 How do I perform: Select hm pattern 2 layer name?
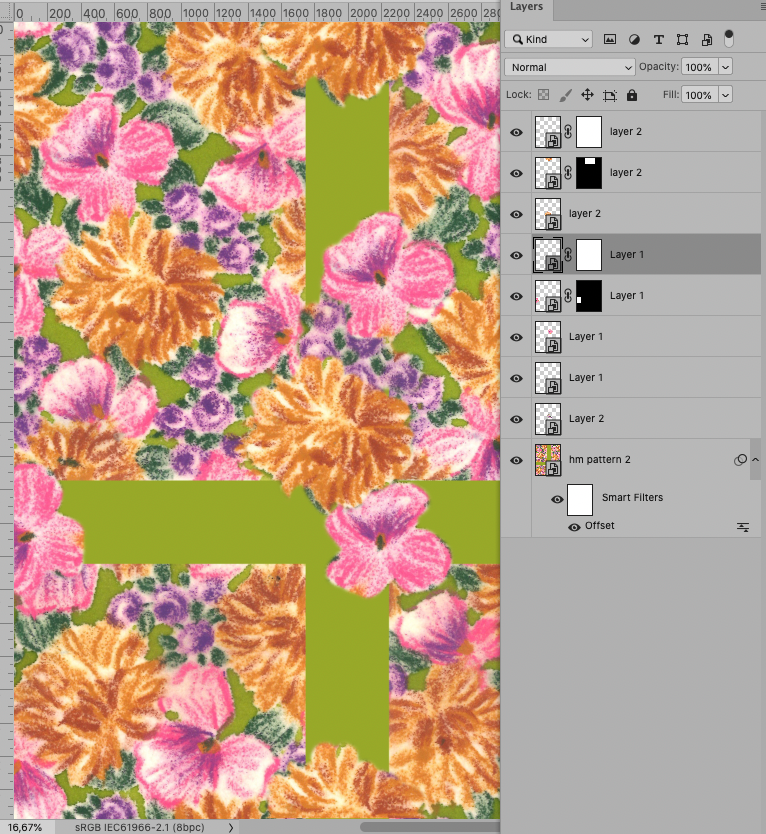pos(600,460)
